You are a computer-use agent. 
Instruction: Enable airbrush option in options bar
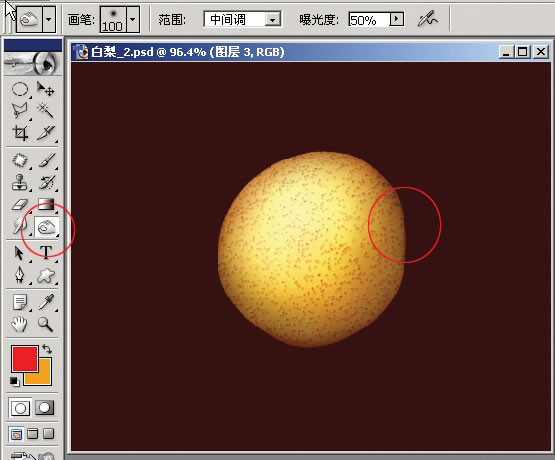coord(427,19)
